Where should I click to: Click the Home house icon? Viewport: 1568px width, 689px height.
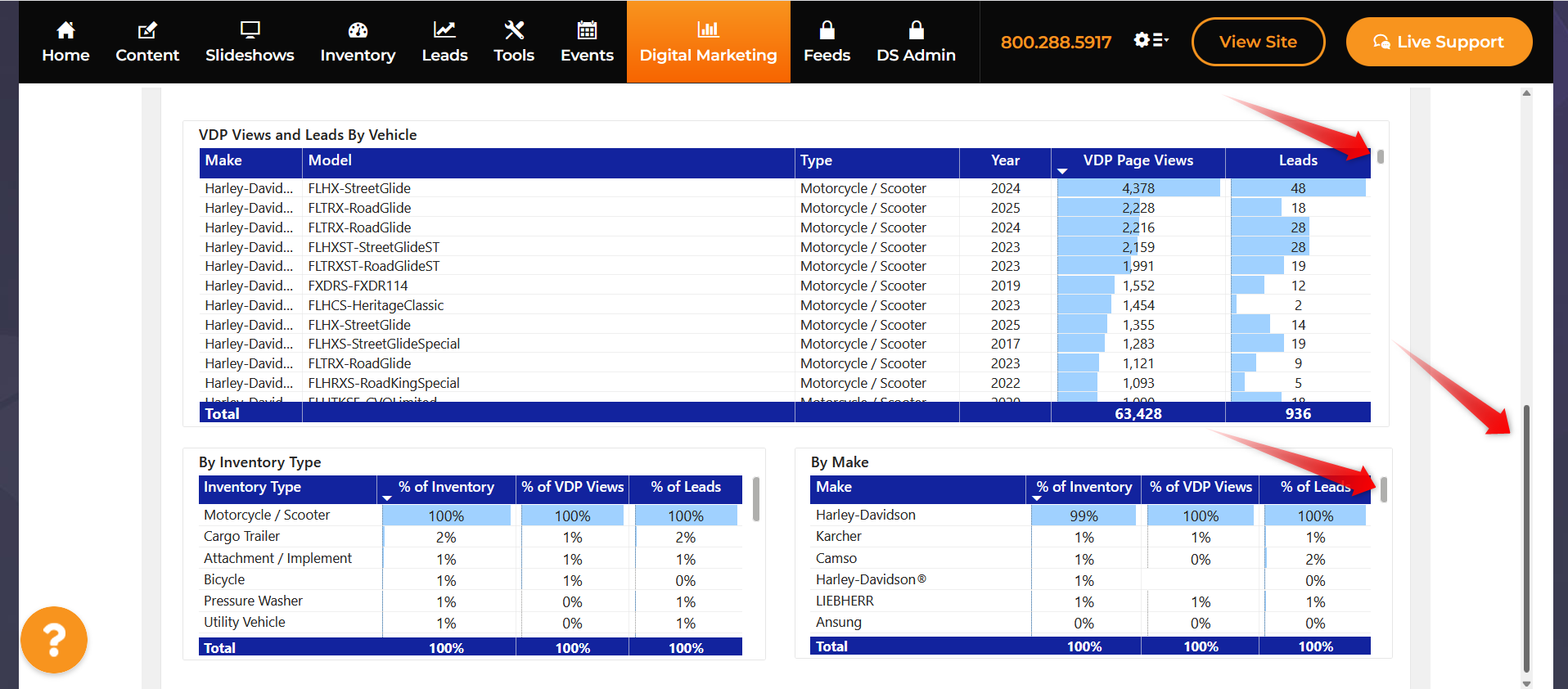pyautogui.click(x=65, y=30)
